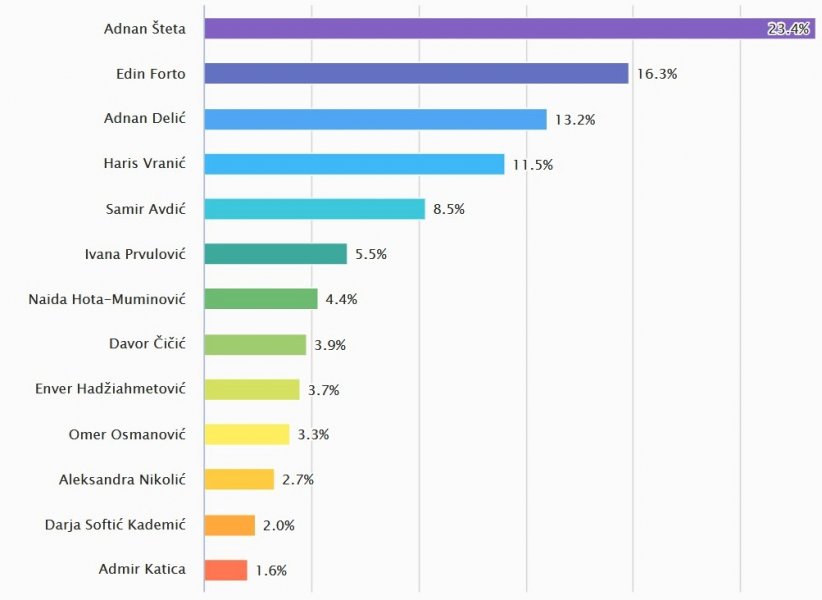Click the teal Ivana Prvulović bar
This screenshot has width=822, height=600.
tap(275, 254)
